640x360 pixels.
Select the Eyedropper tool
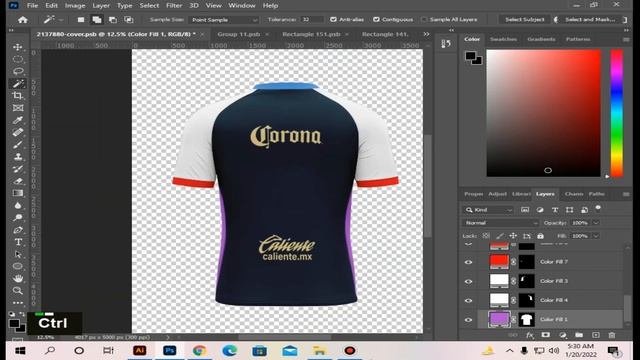point(18,120)
